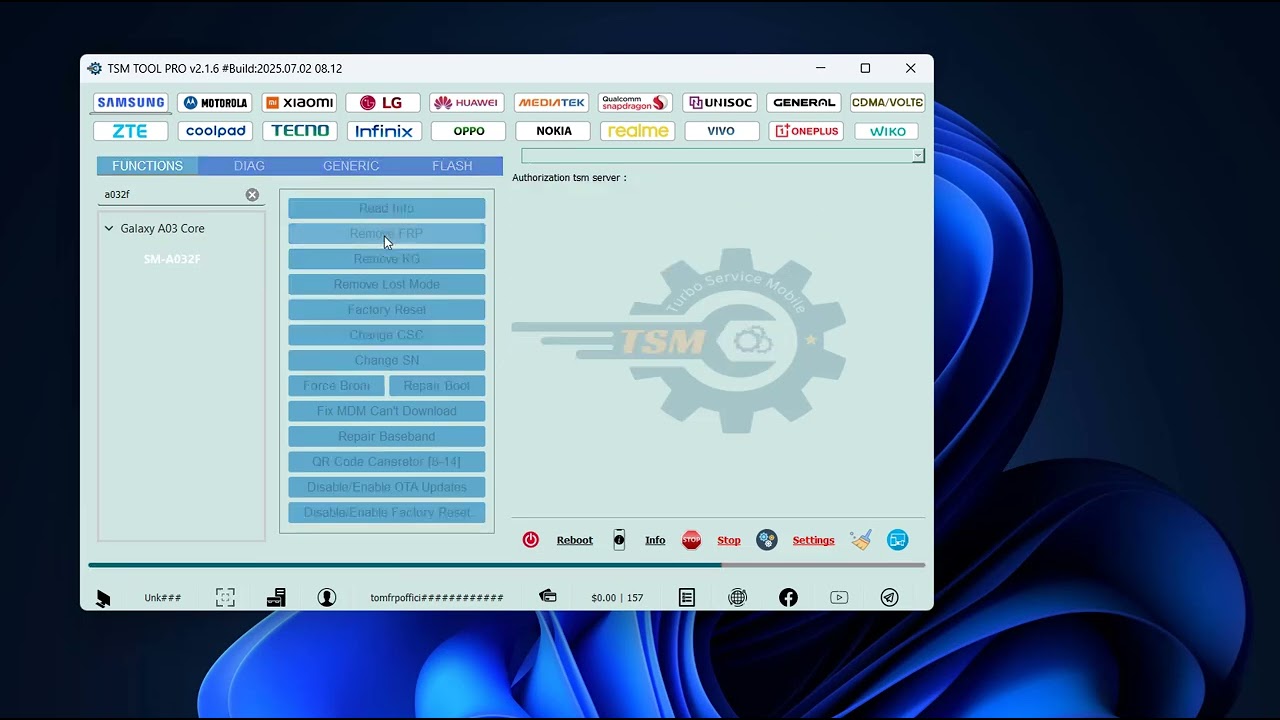The height and width of the screenshot is (720, 1280).
Task: Select the MediaTek chipset button
Action: 551,103
